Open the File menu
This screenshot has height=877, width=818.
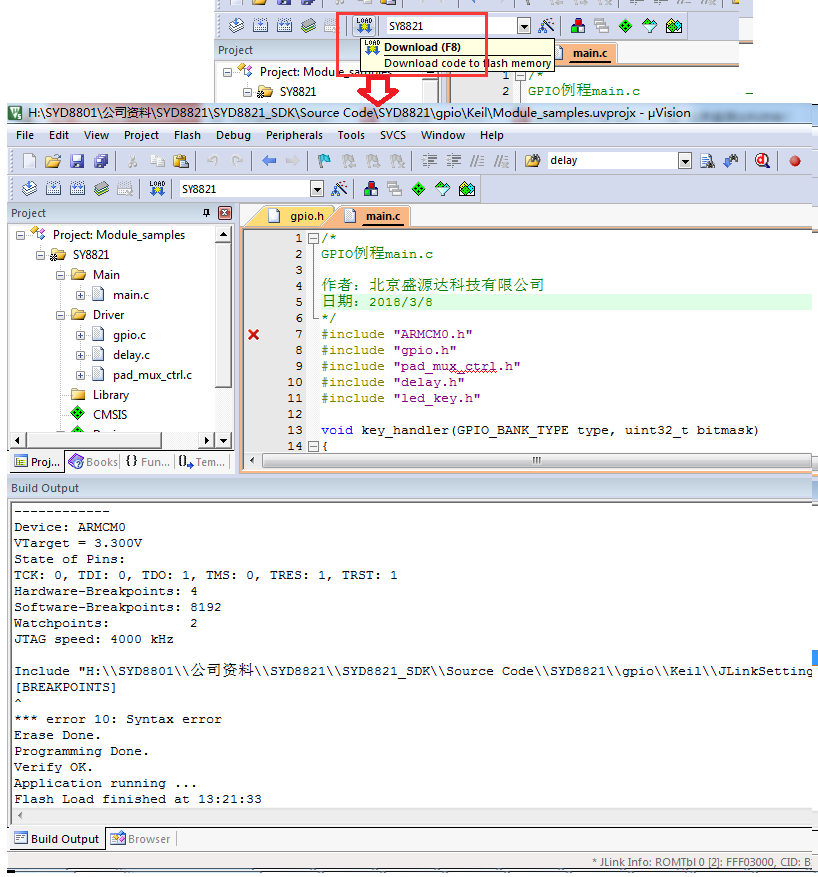25,135
